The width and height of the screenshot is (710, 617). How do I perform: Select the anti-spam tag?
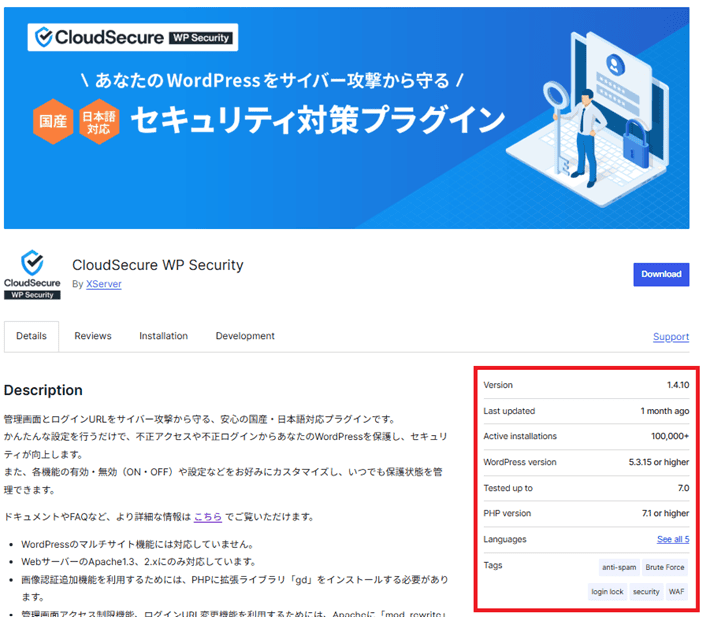coord(619,567)
